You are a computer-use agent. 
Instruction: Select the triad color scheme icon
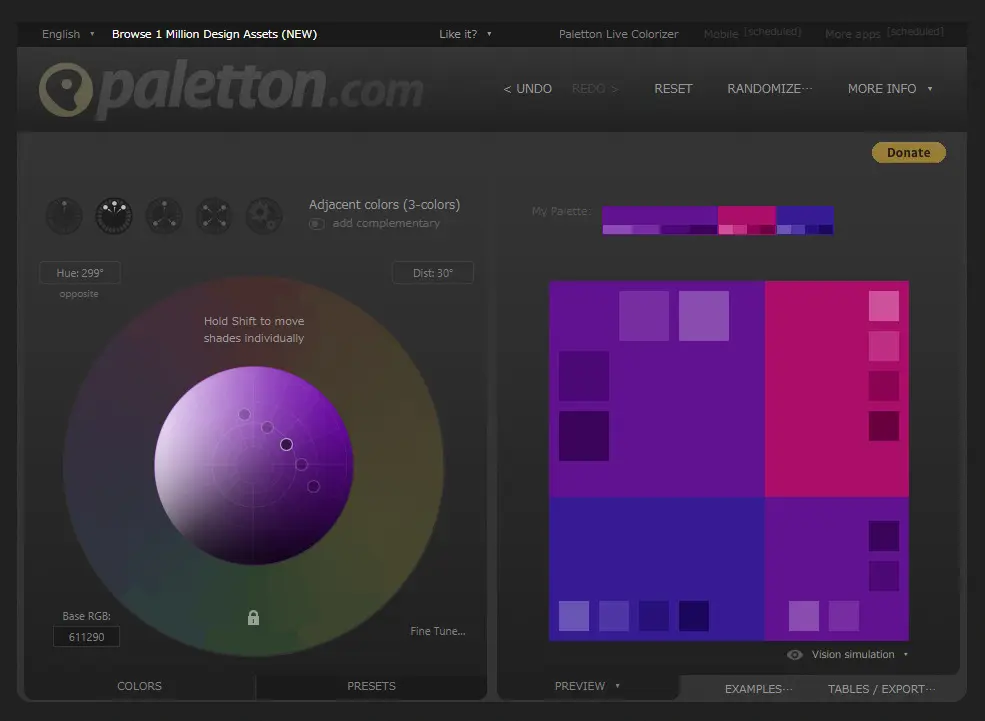(x=164, y=215)
